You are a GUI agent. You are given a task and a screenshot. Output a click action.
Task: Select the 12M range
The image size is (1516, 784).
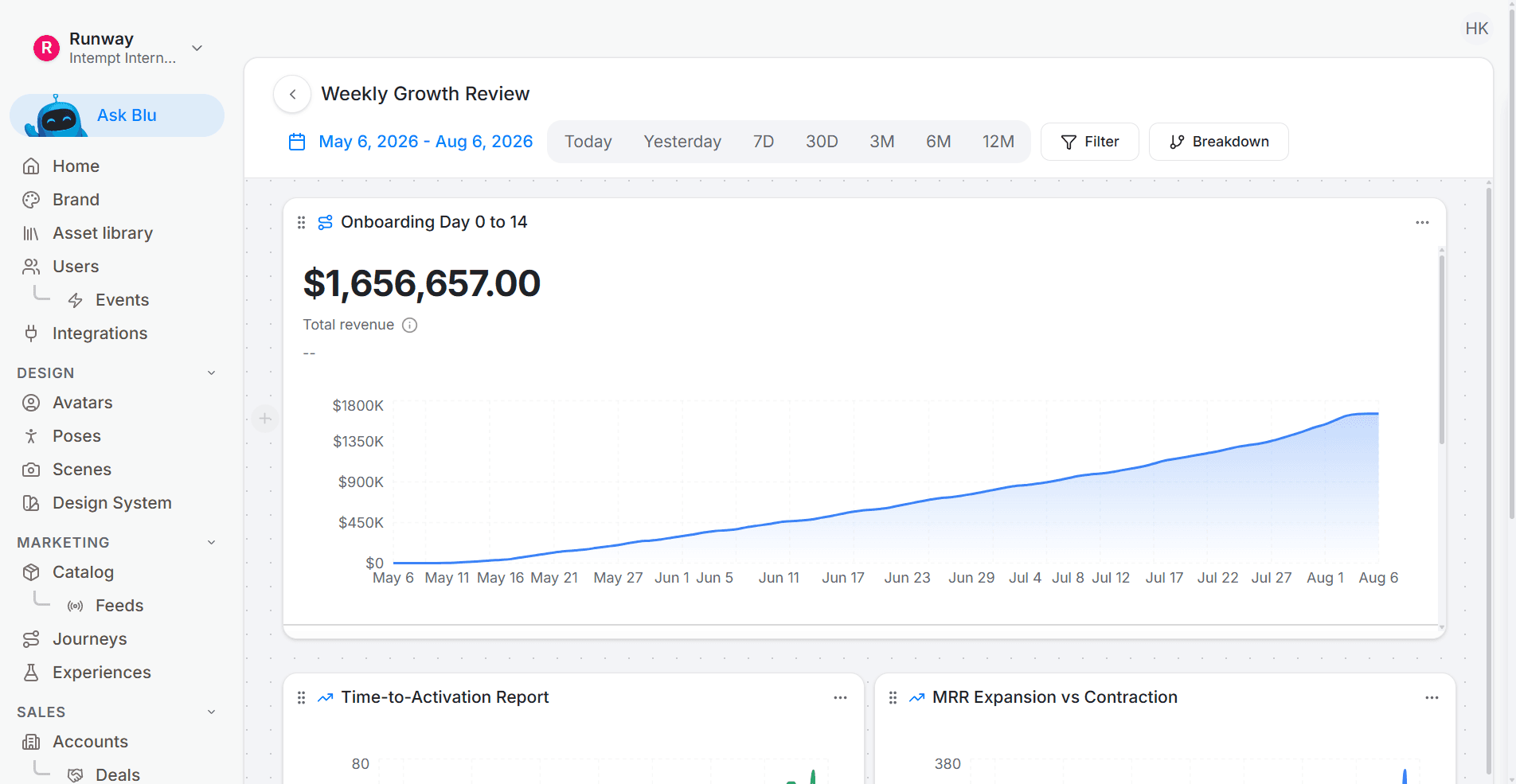coord(998,142)
